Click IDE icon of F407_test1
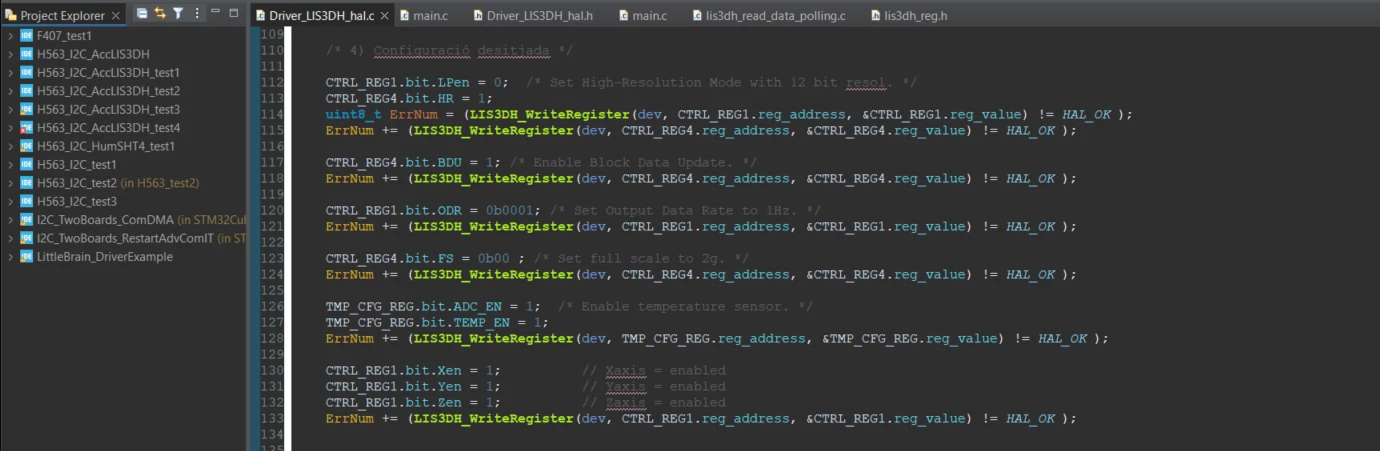The height and width of the screenshot is (451, 1380). click(26, 36)
